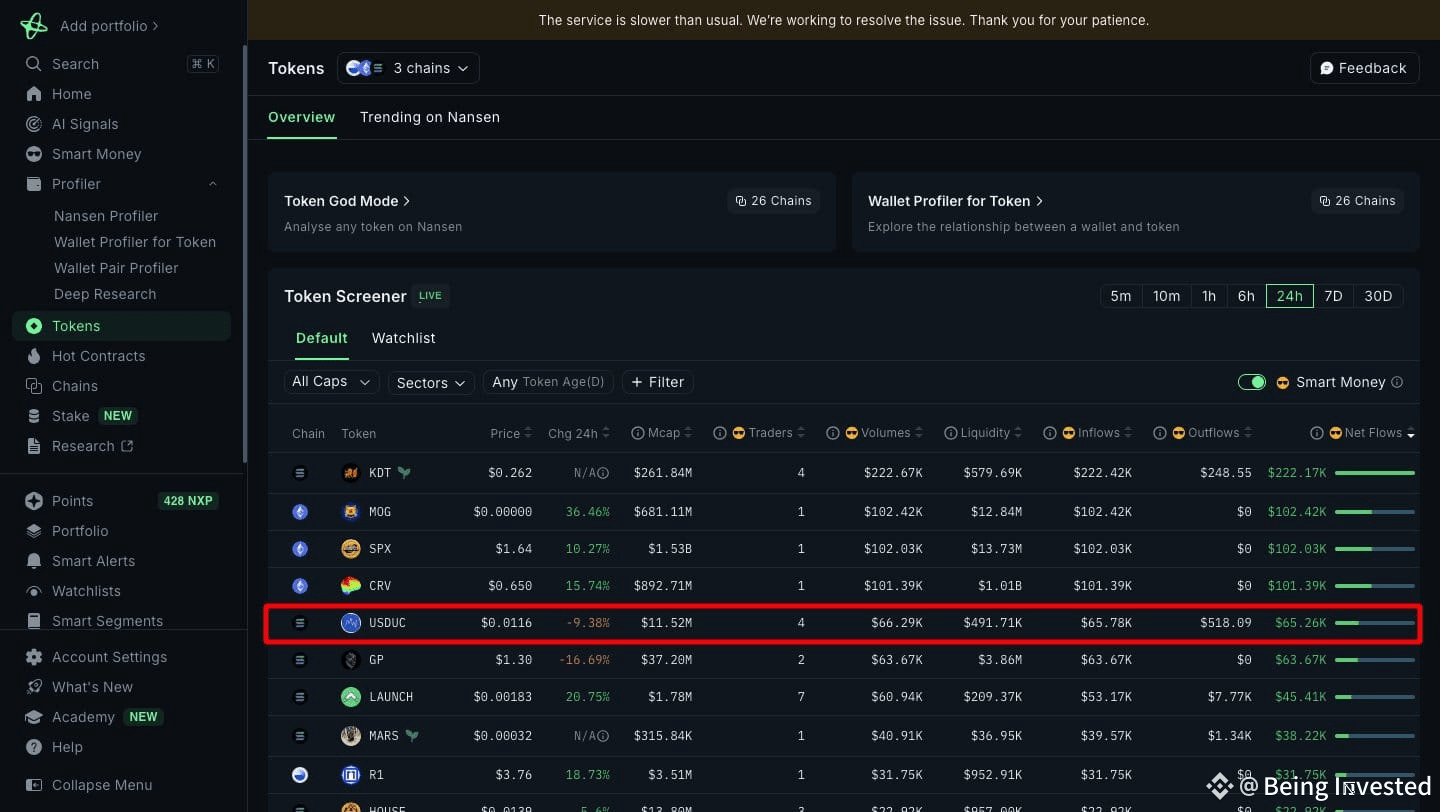
Task: Open Nansen Profiler submenu item
Action: click(x=106, y=216)
